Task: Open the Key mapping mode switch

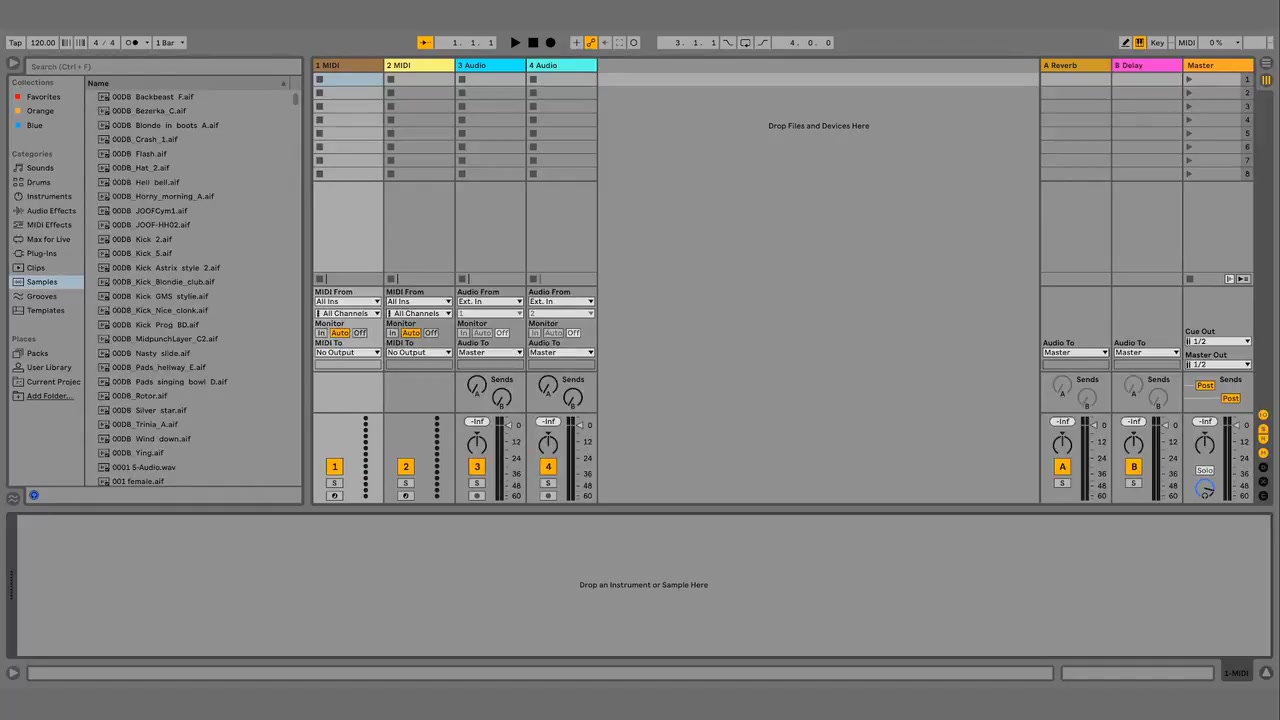Action: click(x=1157, y=43)
